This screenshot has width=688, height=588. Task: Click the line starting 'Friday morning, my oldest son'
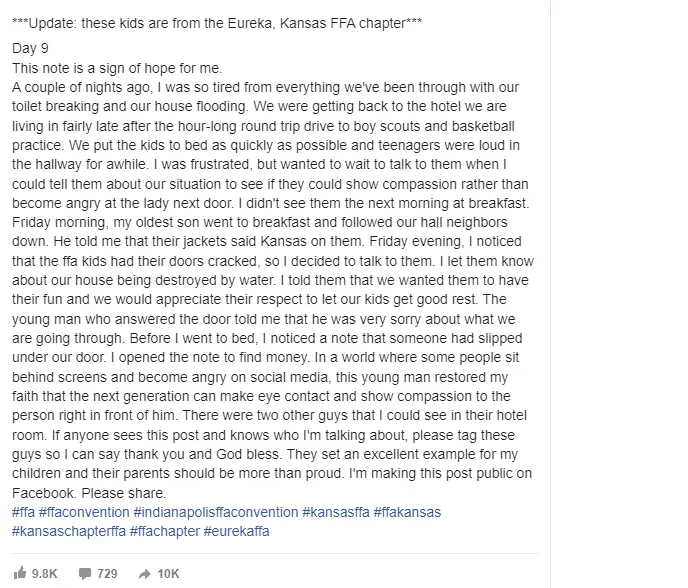point(259,222)
